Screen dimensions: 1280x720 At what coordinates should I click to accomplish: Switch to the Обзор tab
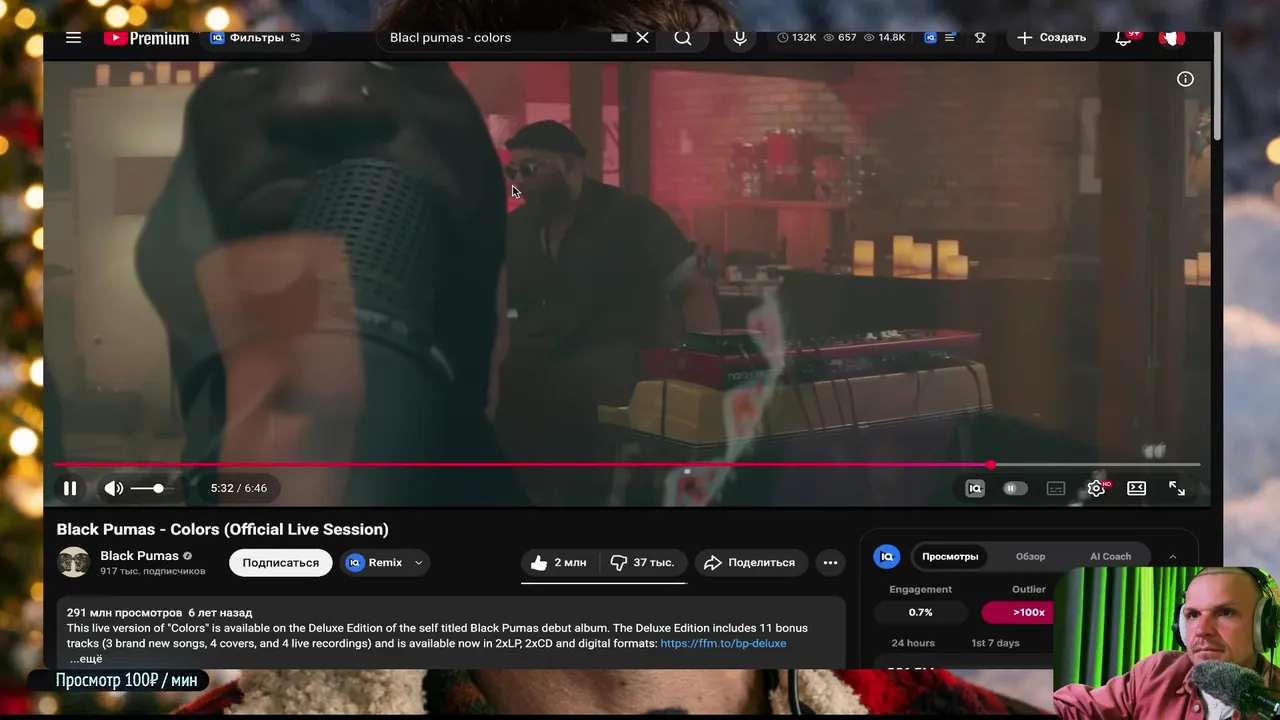click(x=1030, y=556)
